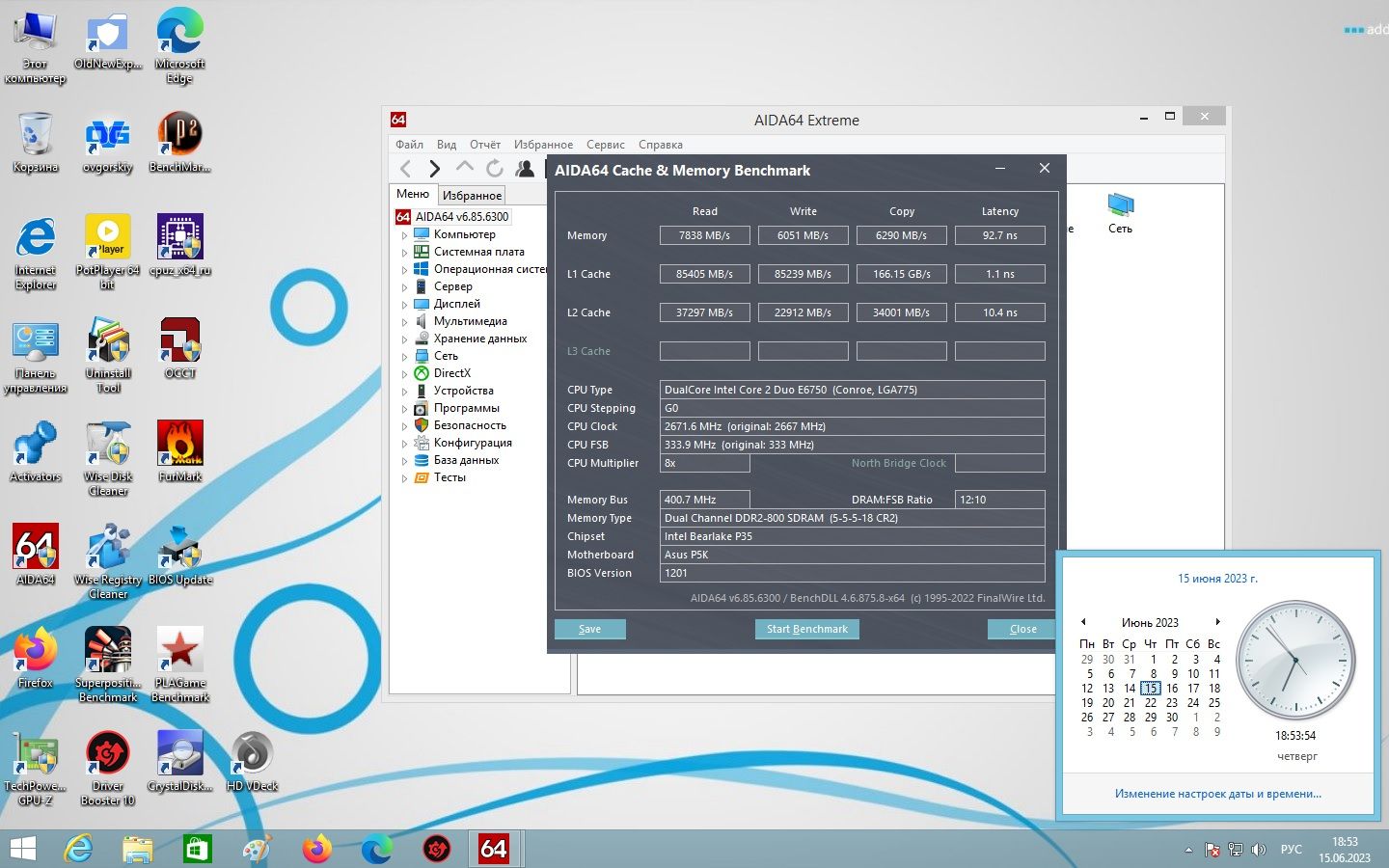This screenshot has width=1389, height=868.
Task: Expand the Тесты tree node
Action: [x=404, y=477]
